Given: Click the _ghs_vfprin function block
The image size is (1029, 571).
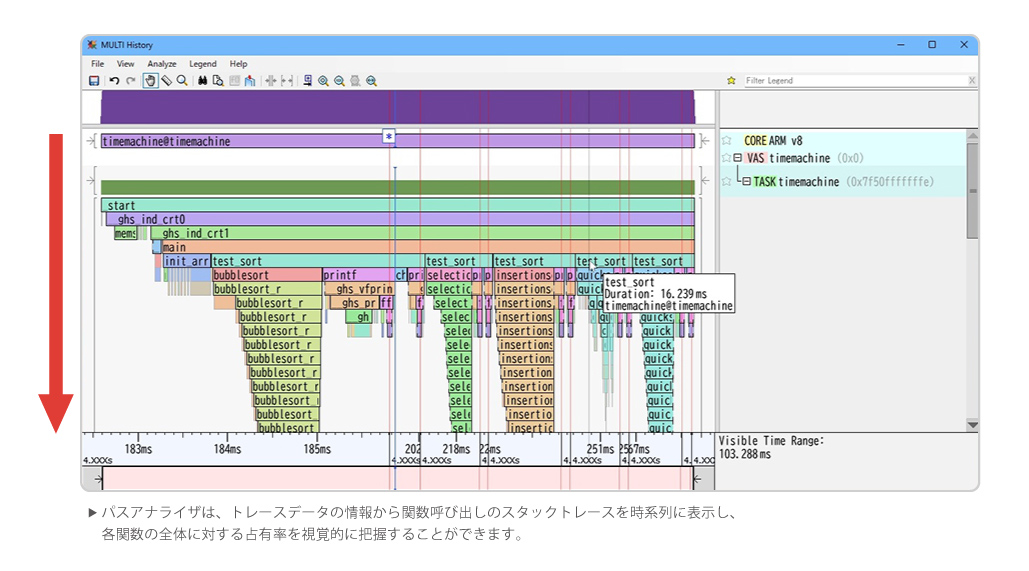Looking at the screenshot, I should (359, 289).
